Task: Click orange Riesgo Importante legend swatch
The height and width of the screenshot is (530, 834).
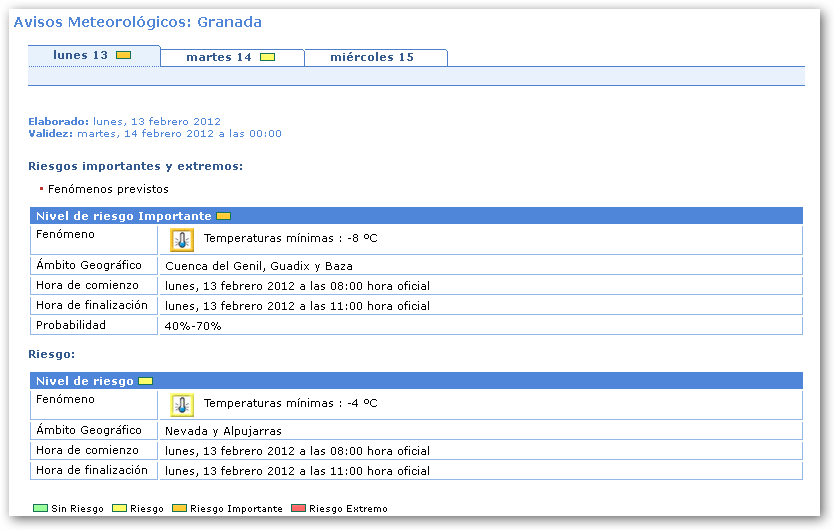Action: pos(179,509)
